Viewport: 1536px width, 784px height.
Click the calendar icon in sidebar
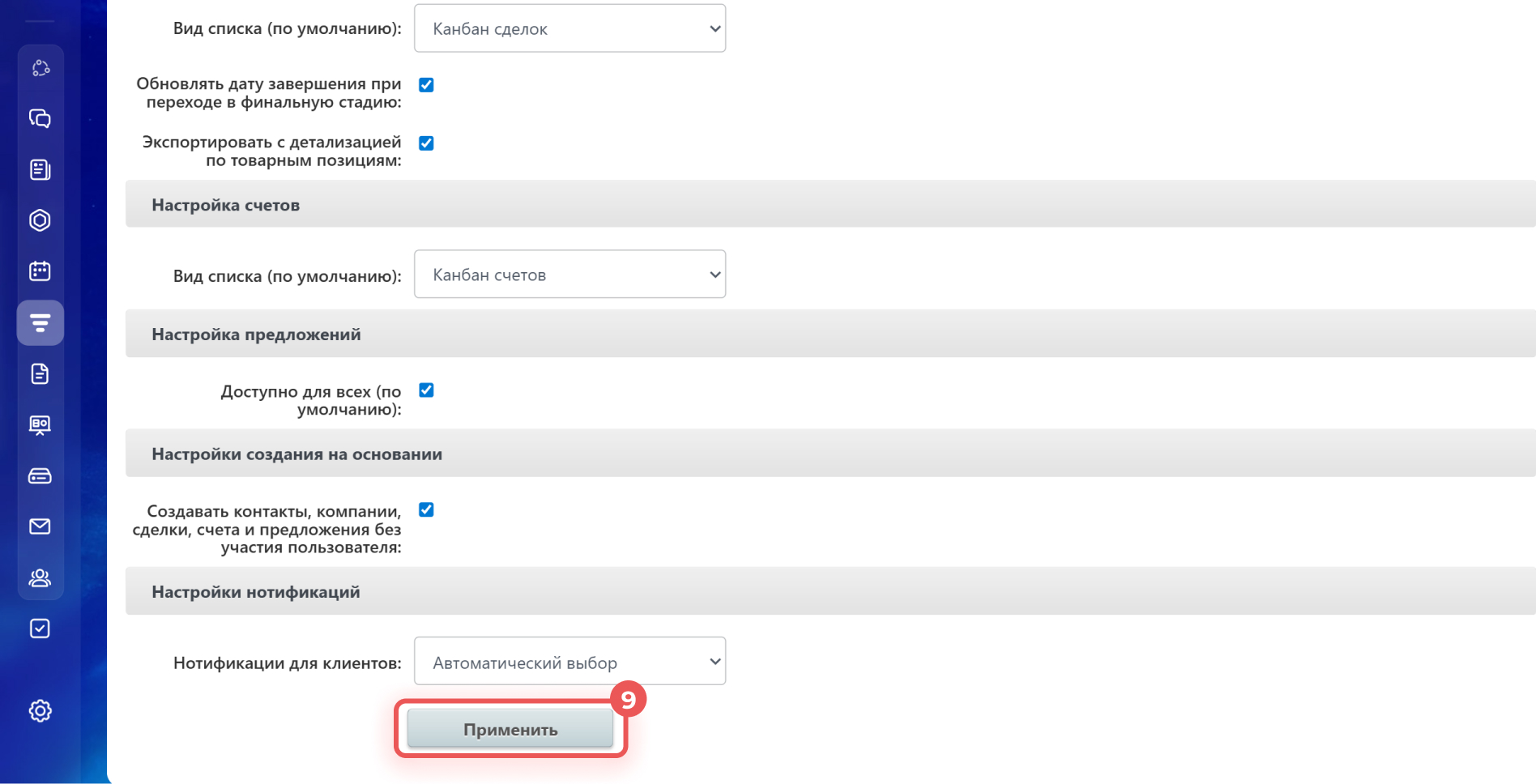click(40, 271)
